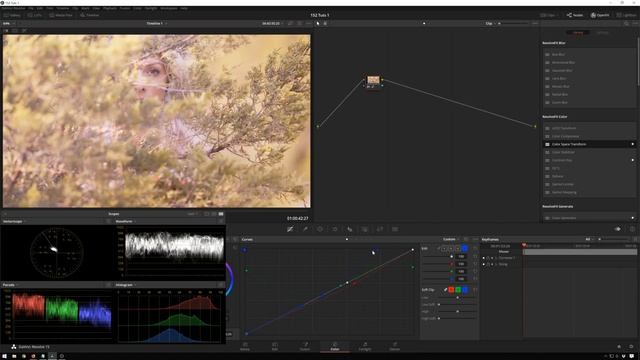The width and height of the screenshot is (640, 360).
Task: Select the pointer tool in node editor
Action: pos(318,24)
